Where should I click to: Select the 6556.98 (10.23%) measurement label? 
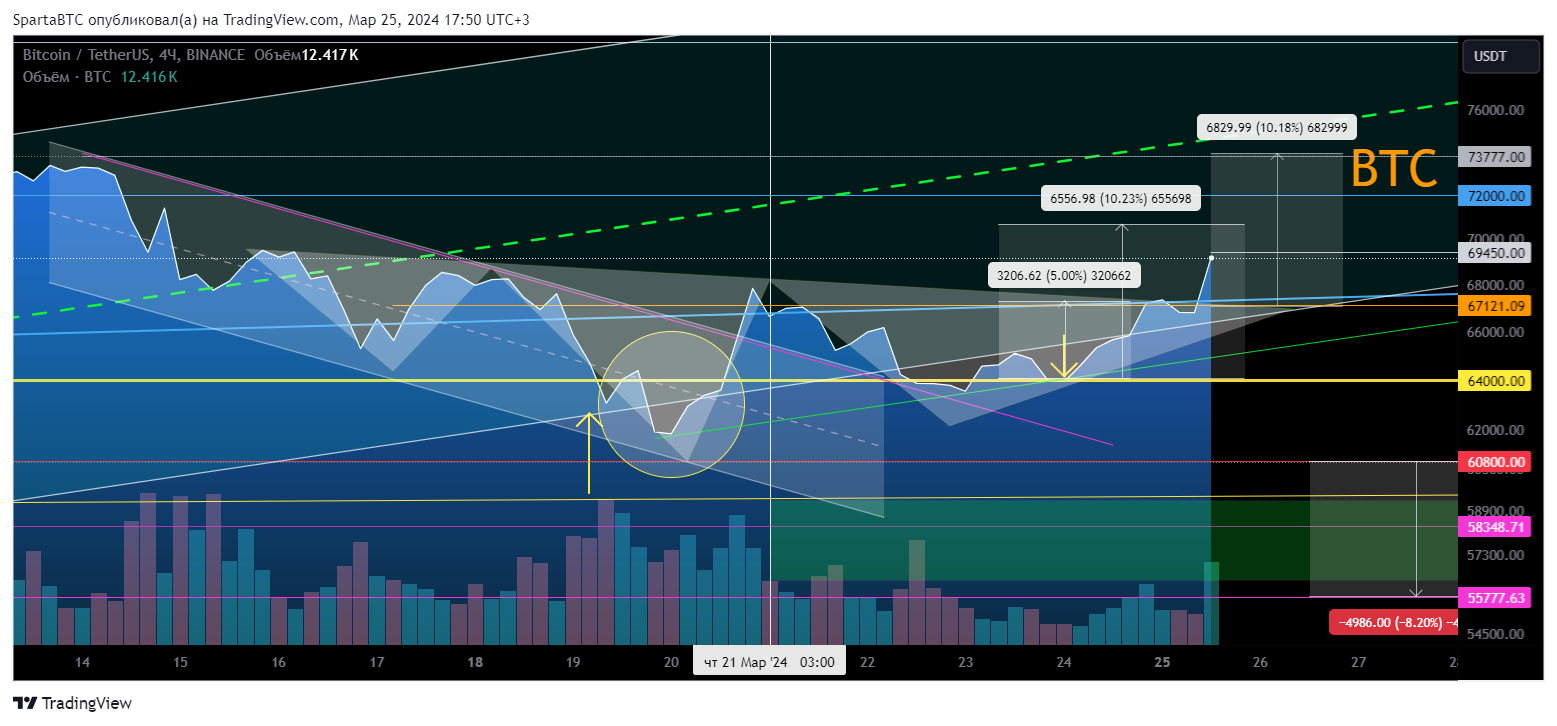[x=1120, y=199]
